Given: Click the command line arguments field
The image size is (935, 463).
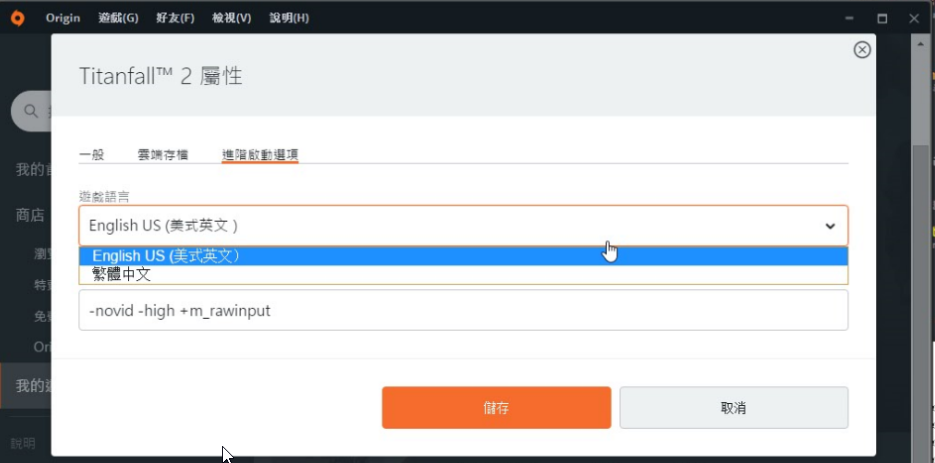Looking at the screenshot, I should (x=463, y=310).
